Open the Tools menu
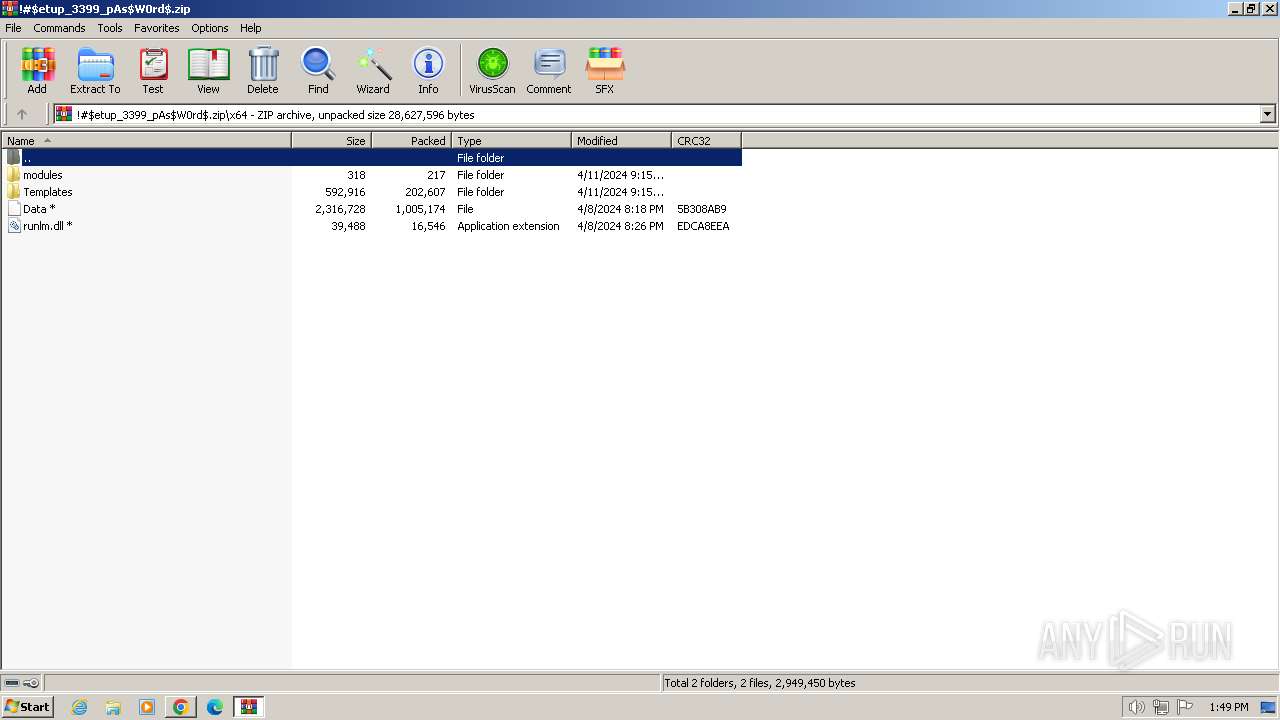 pyautogui.click(x=110, y=28)
